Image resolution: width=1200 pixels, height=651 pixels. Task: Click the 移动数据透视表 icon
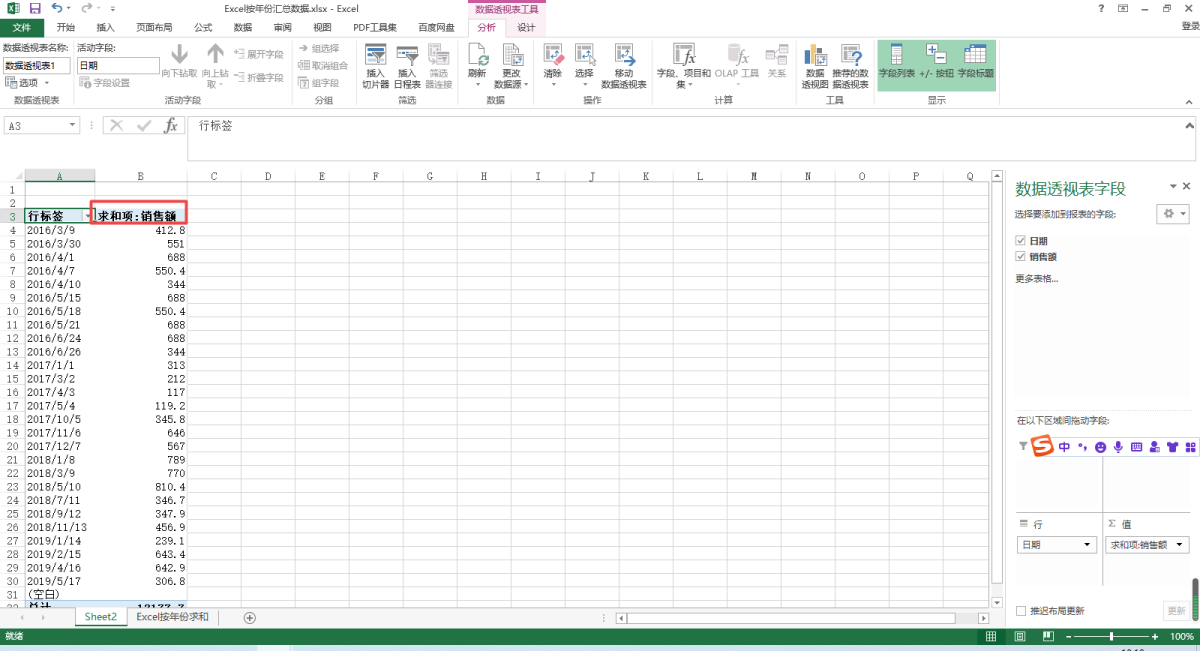[x=624, y=57]
